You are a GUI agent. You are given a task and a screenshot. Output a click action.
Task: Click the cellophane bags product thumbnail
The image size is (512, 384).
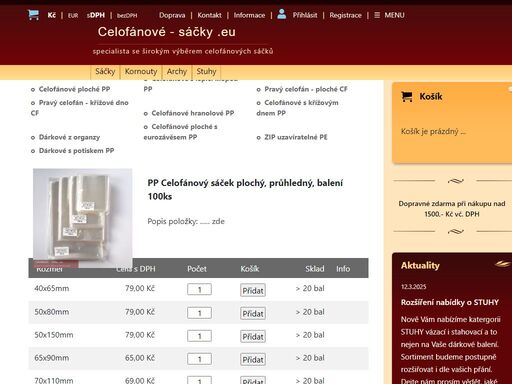[x=83, y=218]
